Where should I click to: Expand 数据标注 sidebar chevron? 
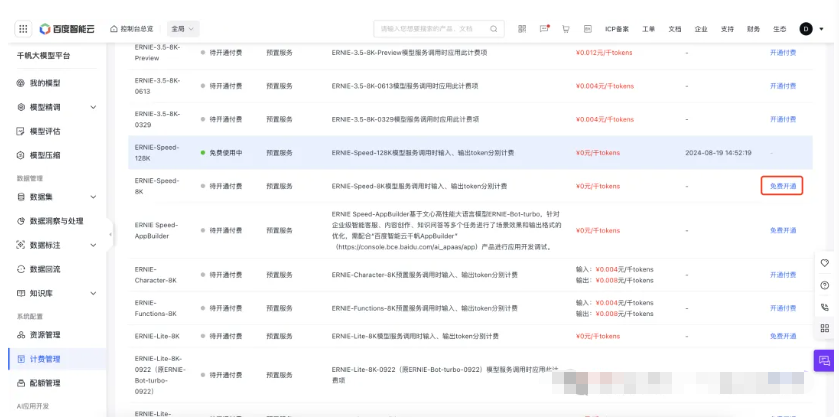click(93, 245)
